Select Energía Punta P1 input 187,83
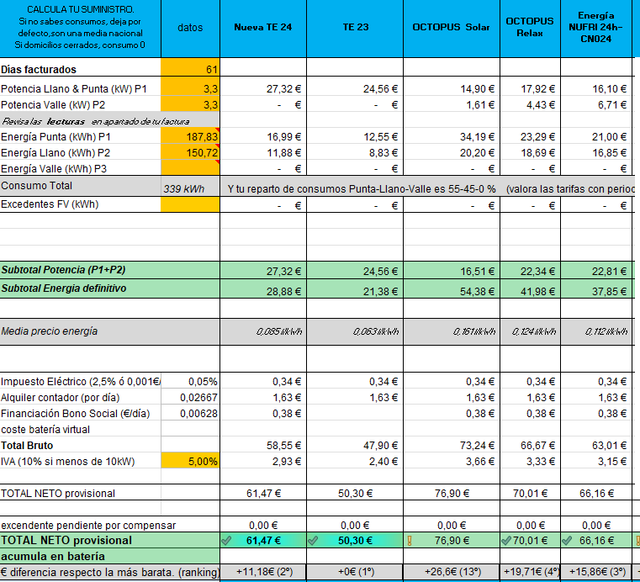 [x=190, y=136]
